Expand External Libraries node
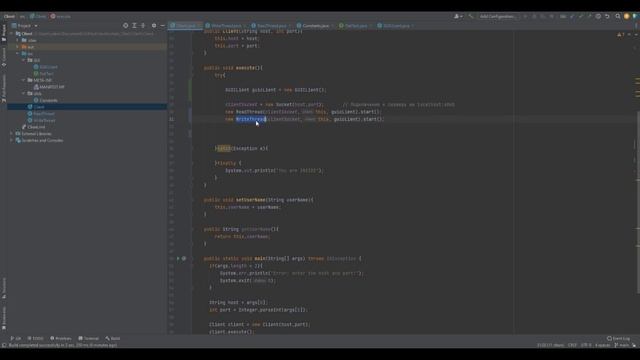This screenshot has width=640, height=360. click(x=11, y=133)
